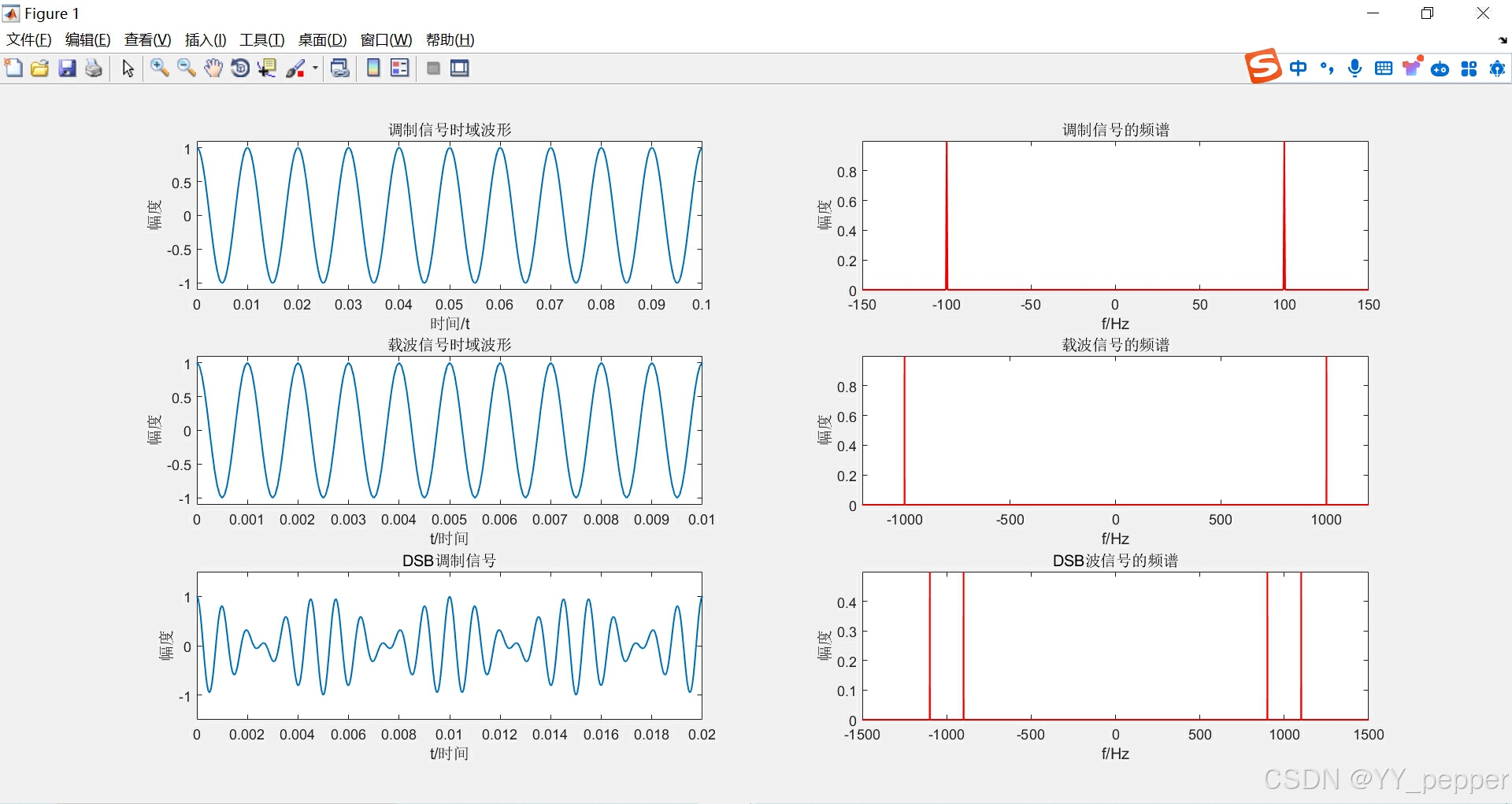Click the 调制信号时域波形 plot title
Viewport: 1512px width, 804px height.
[450, 130]
